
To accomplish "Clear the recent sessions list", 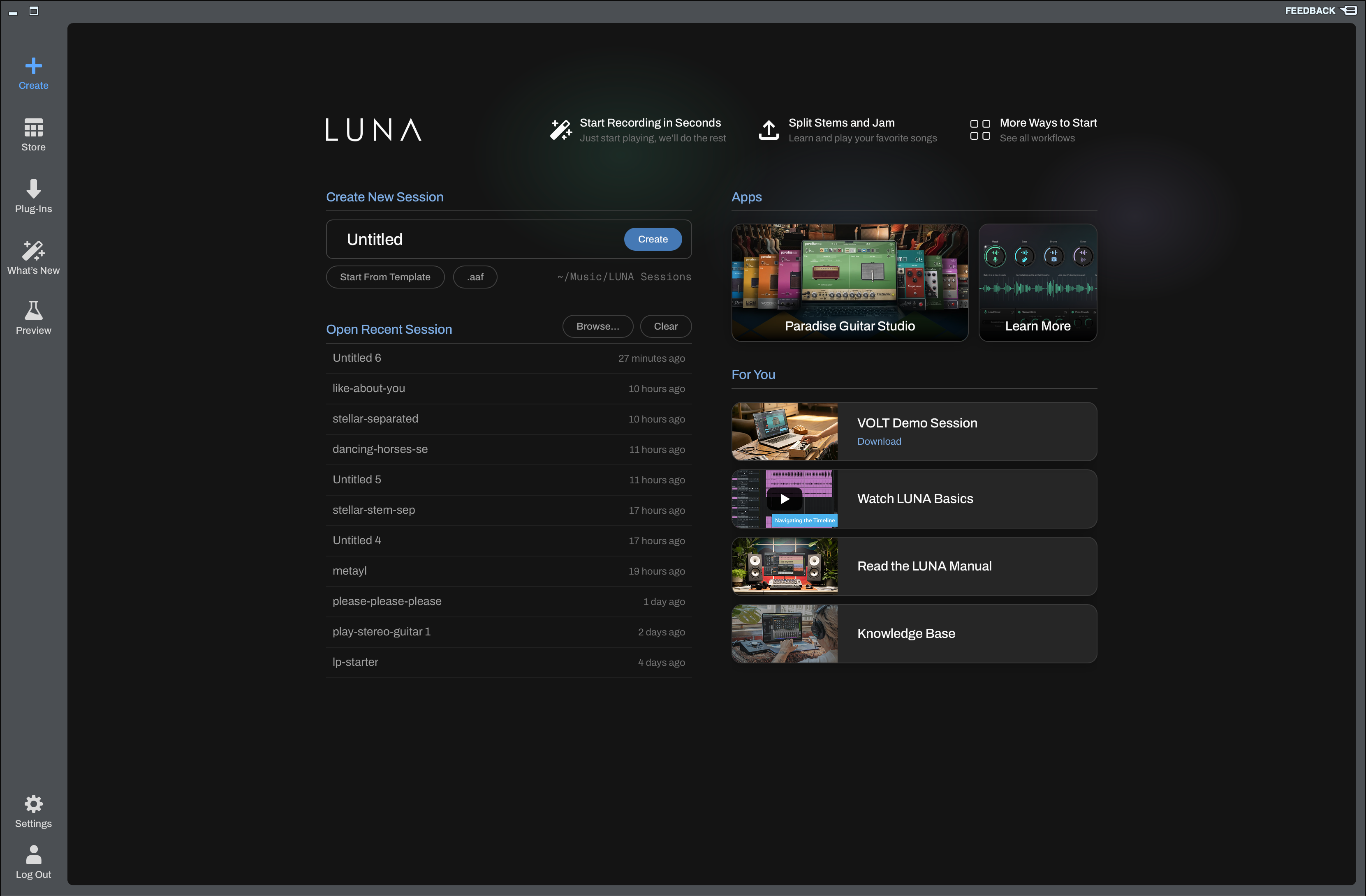I will tap(665, 326).
